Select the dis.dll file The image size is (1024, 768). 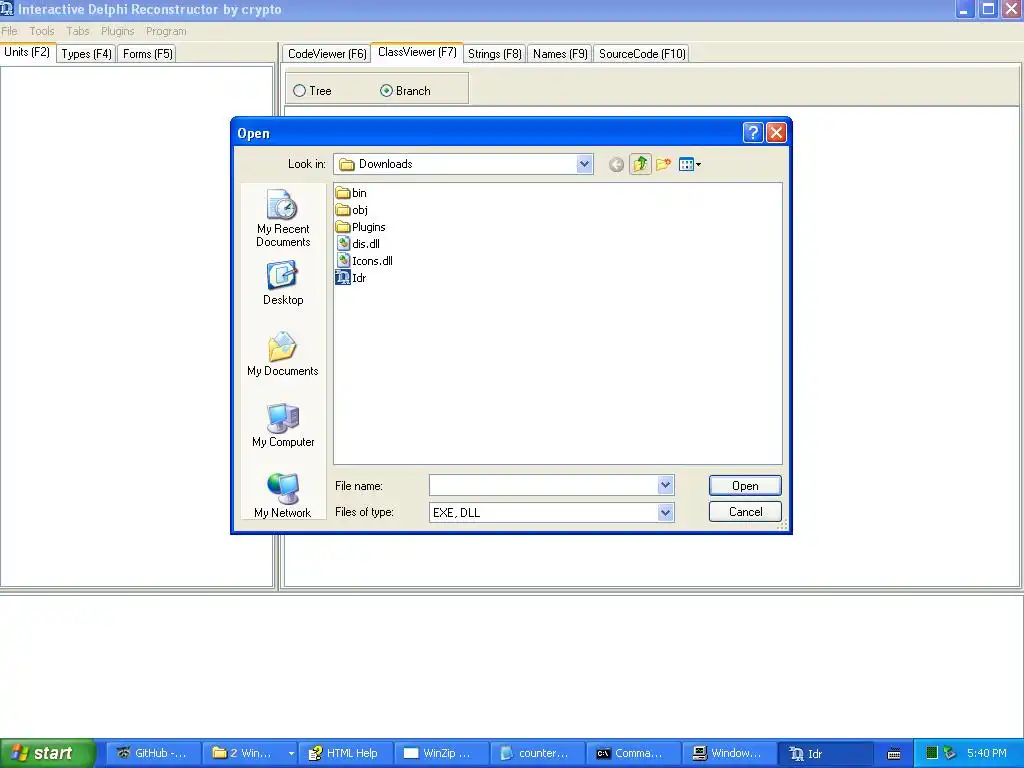pos(358,244)
